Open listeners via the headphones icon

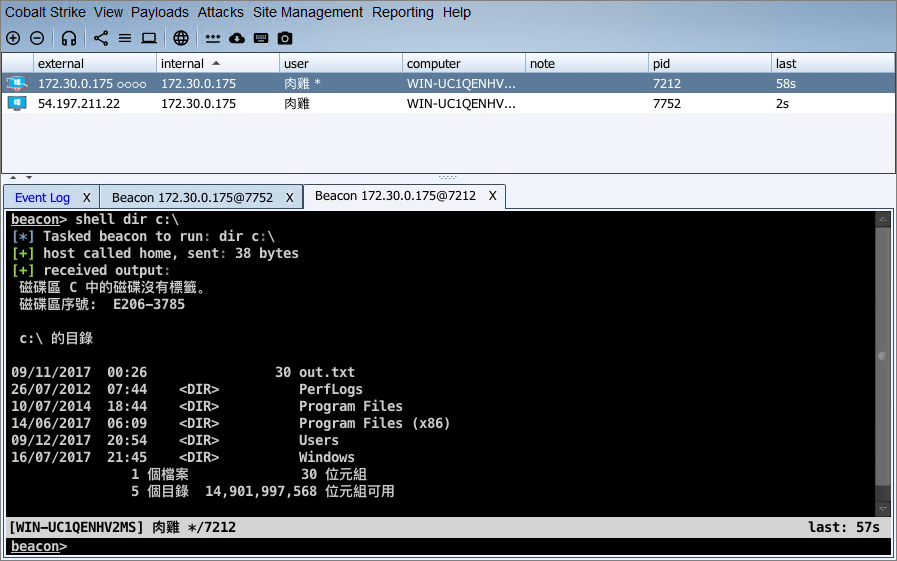[69, 38]
